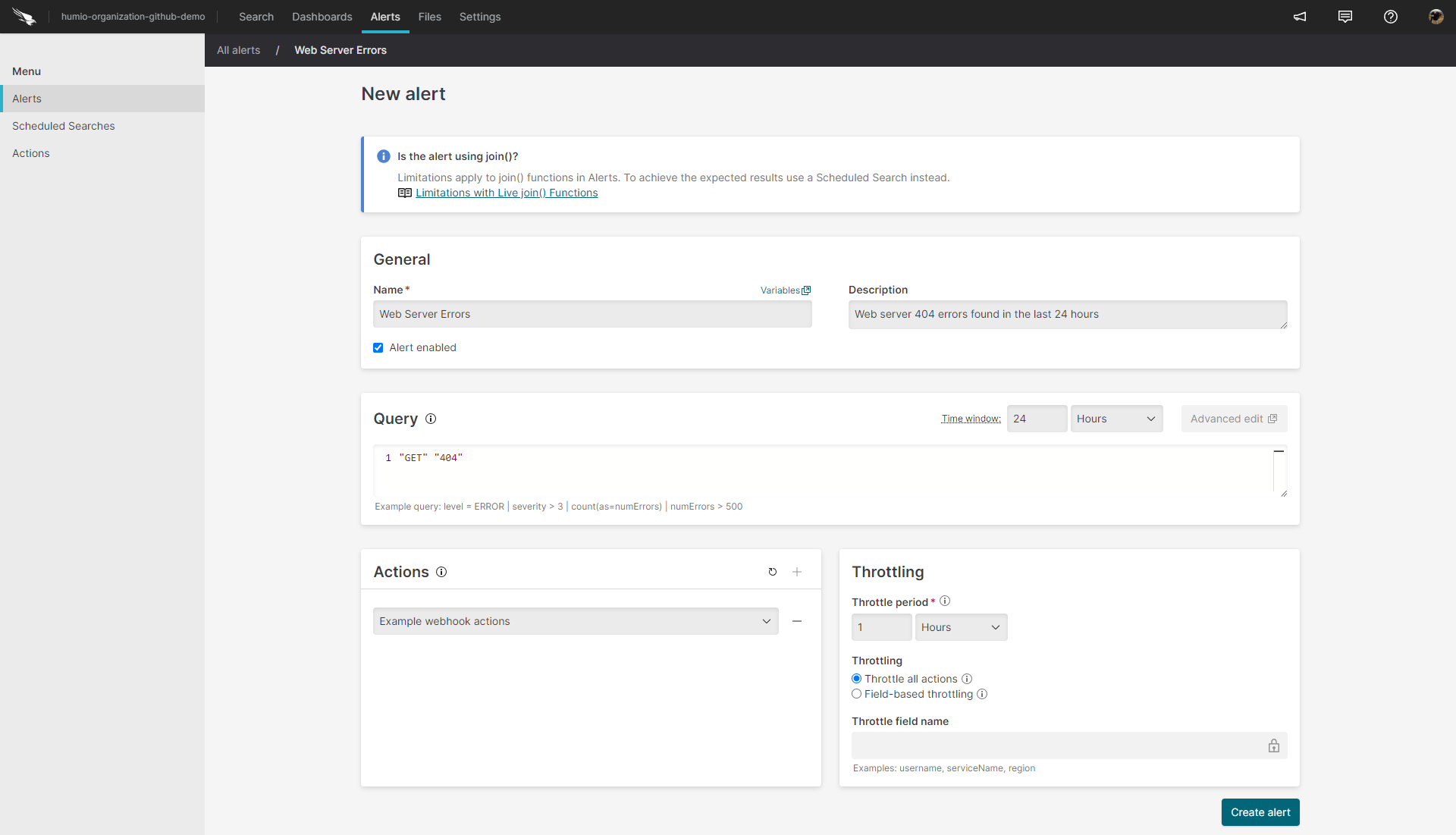Viewport: 1456px width, 835px height.
Task: Click the Advanced edit pencil icon
Action: point(1272,418)
